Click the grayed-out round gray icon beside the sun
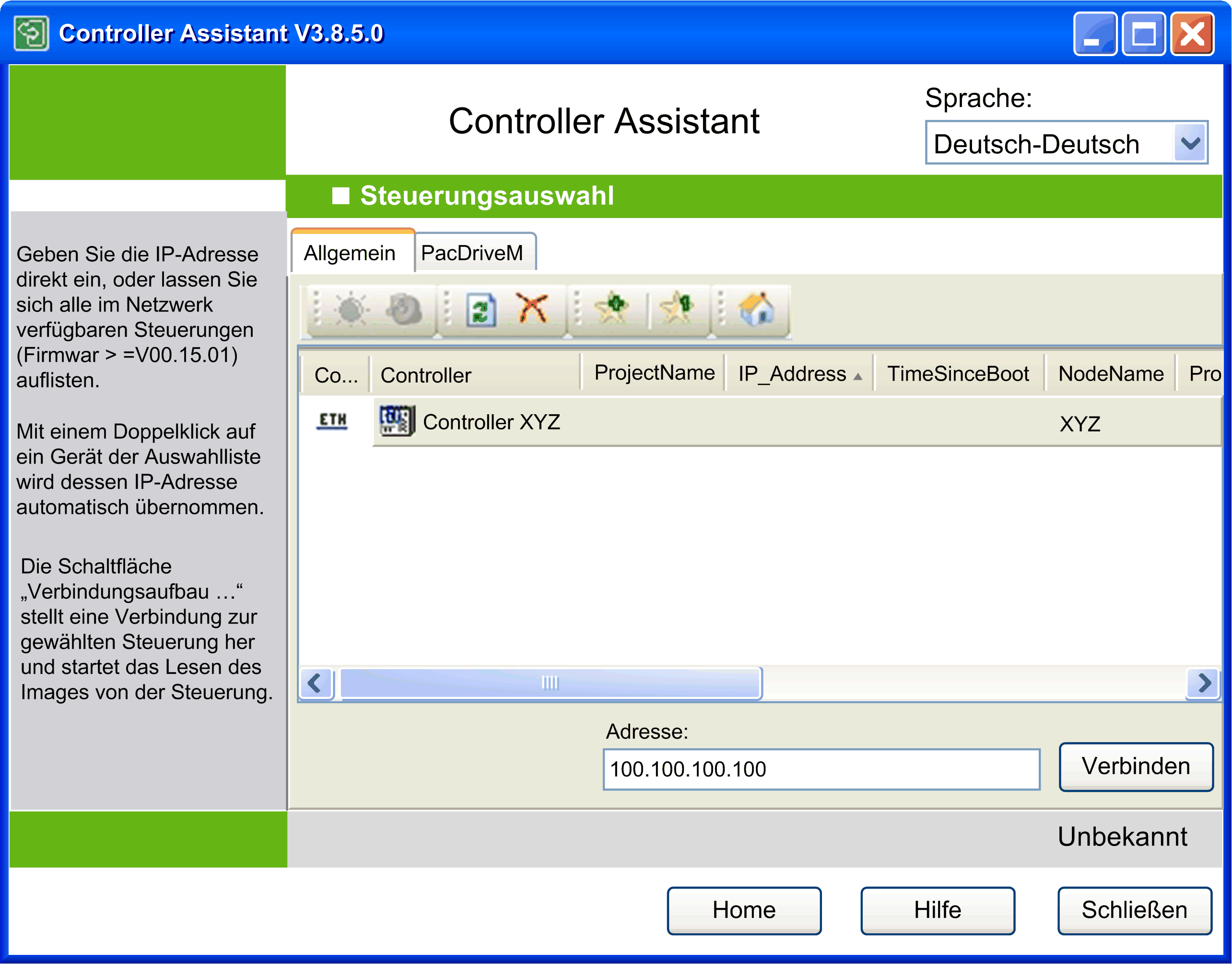This screenshot has height=964, width=1232. (403, 309)
